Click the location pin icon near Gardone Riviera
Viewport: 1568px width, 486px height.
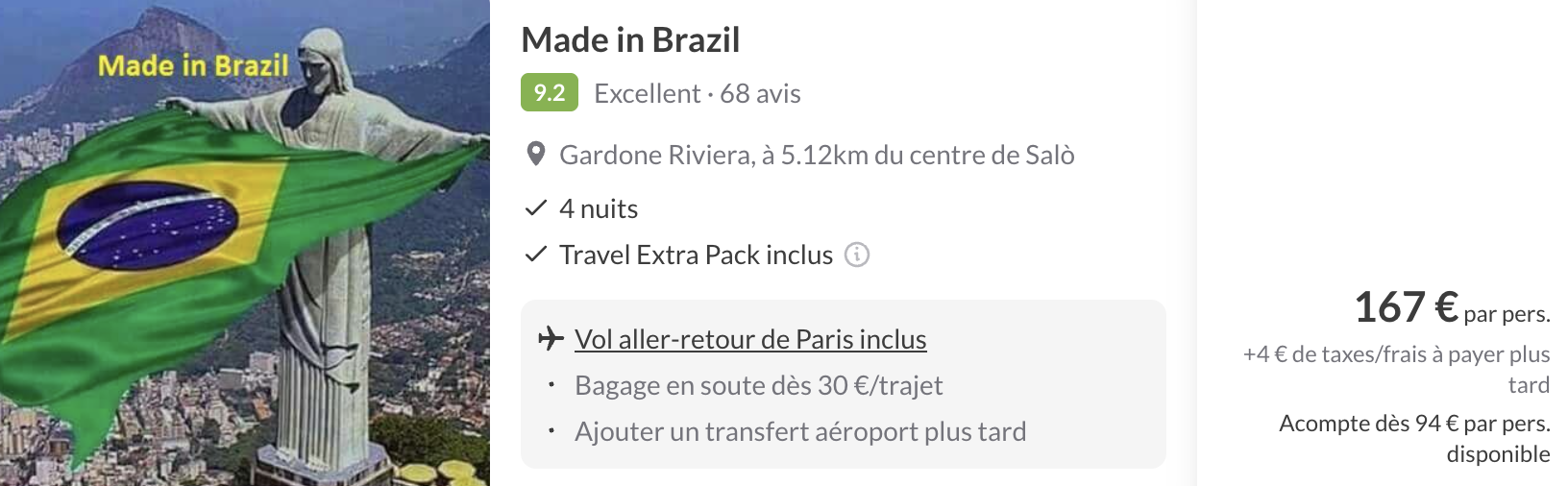[x=536, y=155]
